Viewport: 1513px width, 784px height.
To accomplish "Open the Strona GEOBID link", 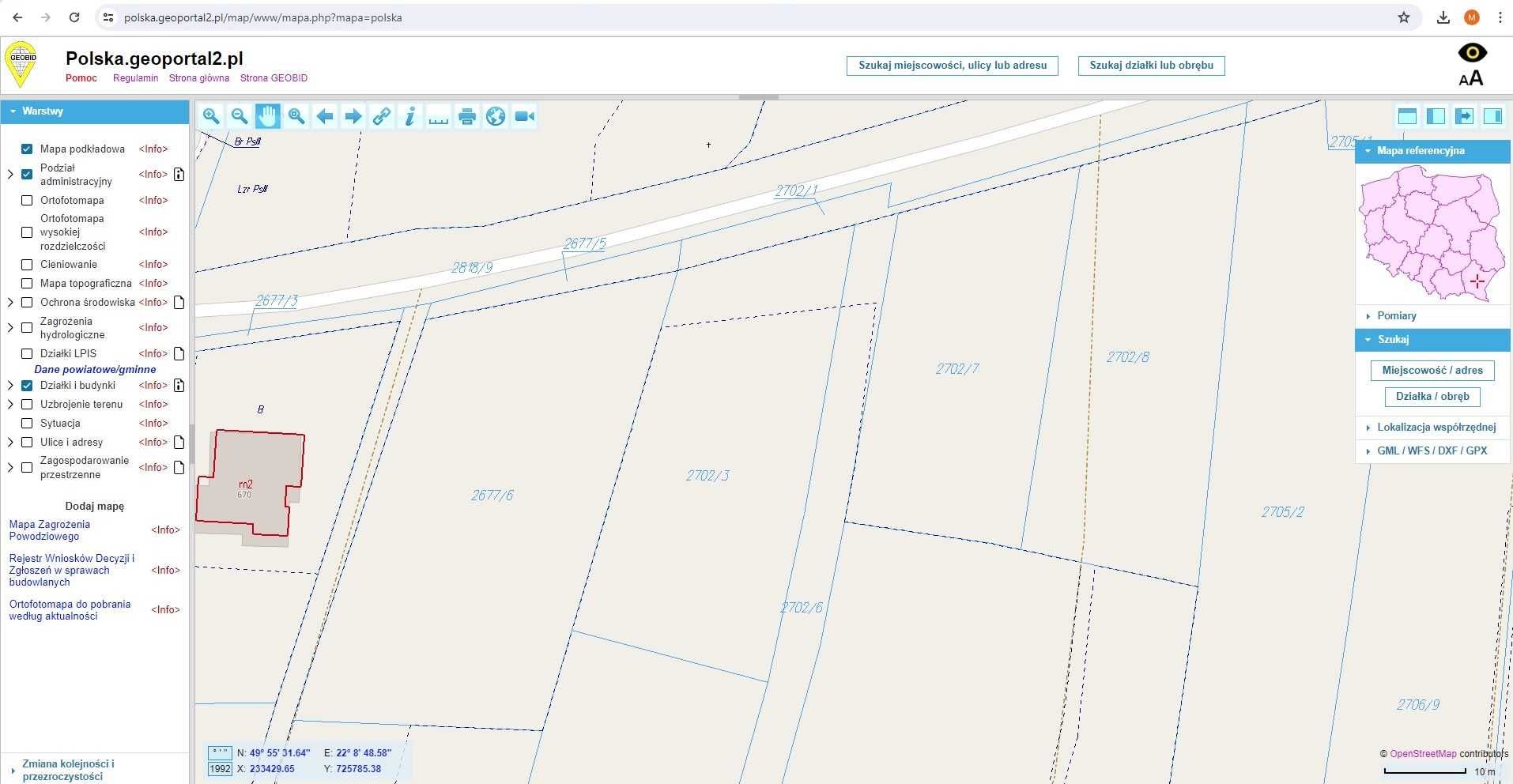I will click(274, 78).
